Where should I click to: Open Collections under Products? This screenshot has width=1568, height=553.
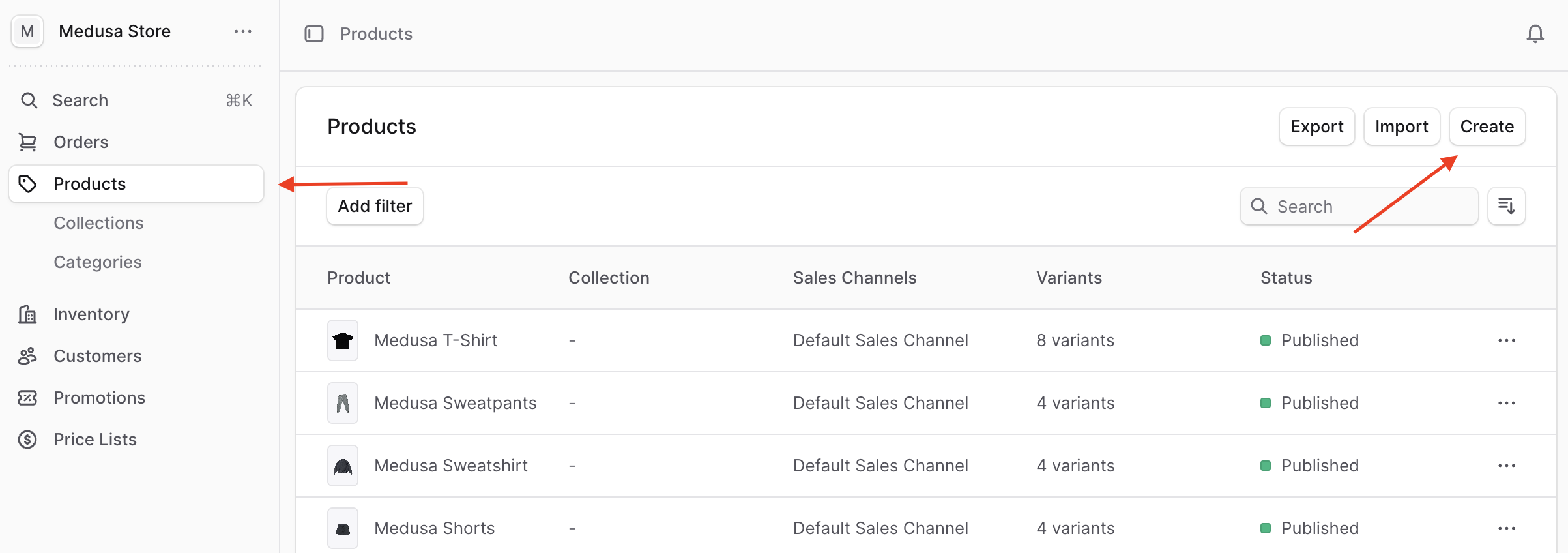98,223
